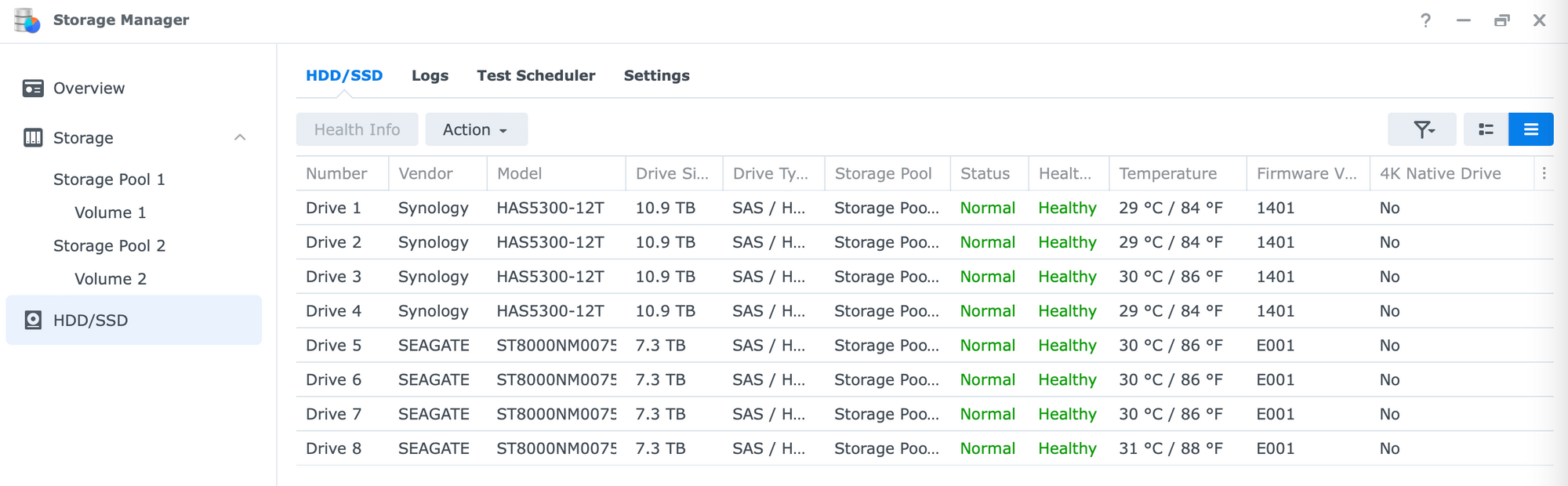Open the column options three-dot menu

tap(1544, 173)
